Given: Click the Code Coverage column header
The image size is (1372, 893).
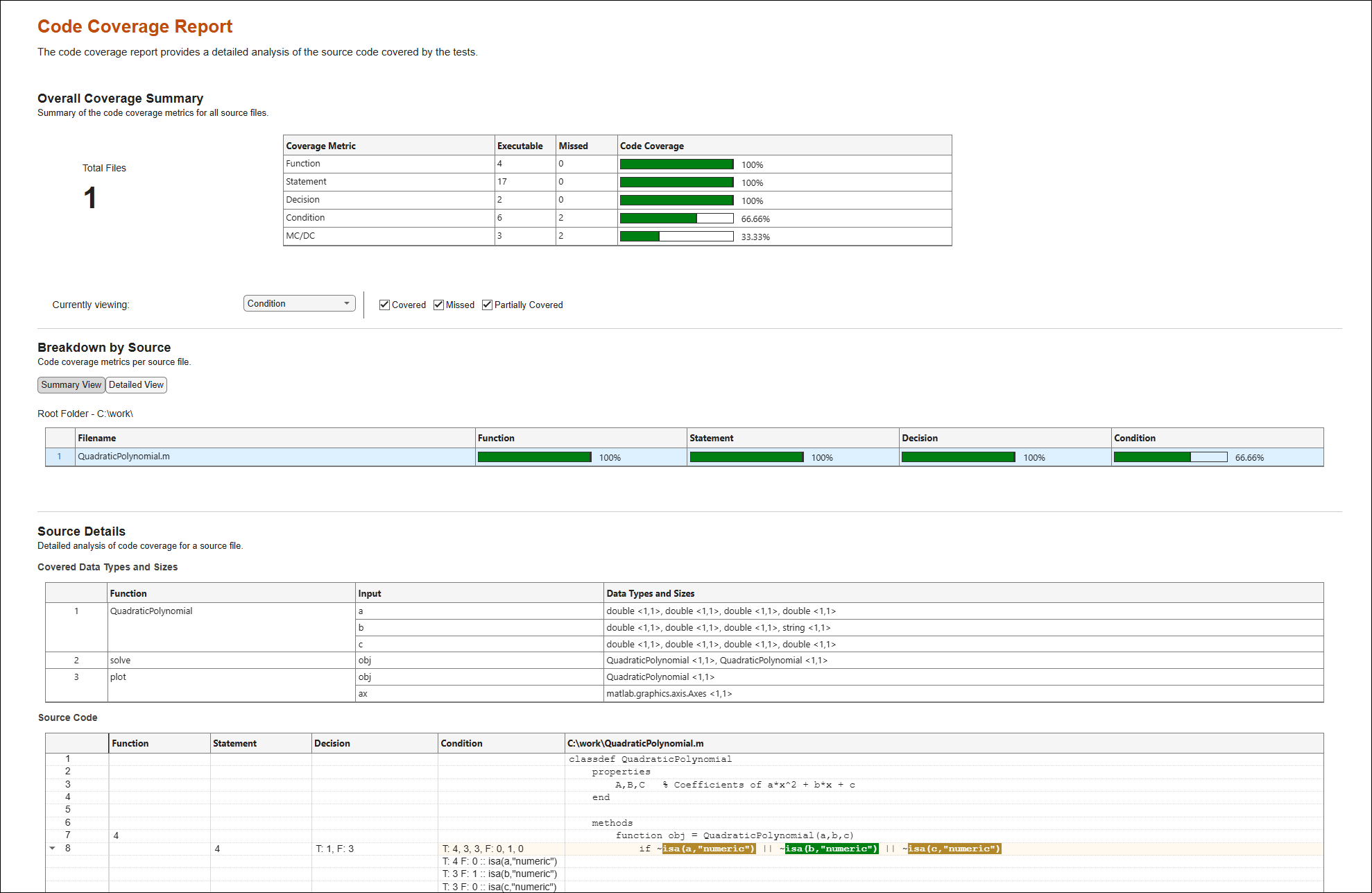Looking at the screenshot, I should (784, 146).
